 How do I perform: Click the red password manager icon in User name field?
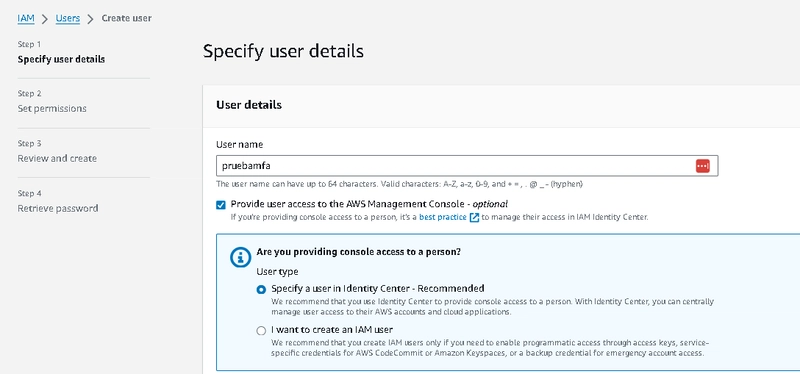tap(703, 166)
